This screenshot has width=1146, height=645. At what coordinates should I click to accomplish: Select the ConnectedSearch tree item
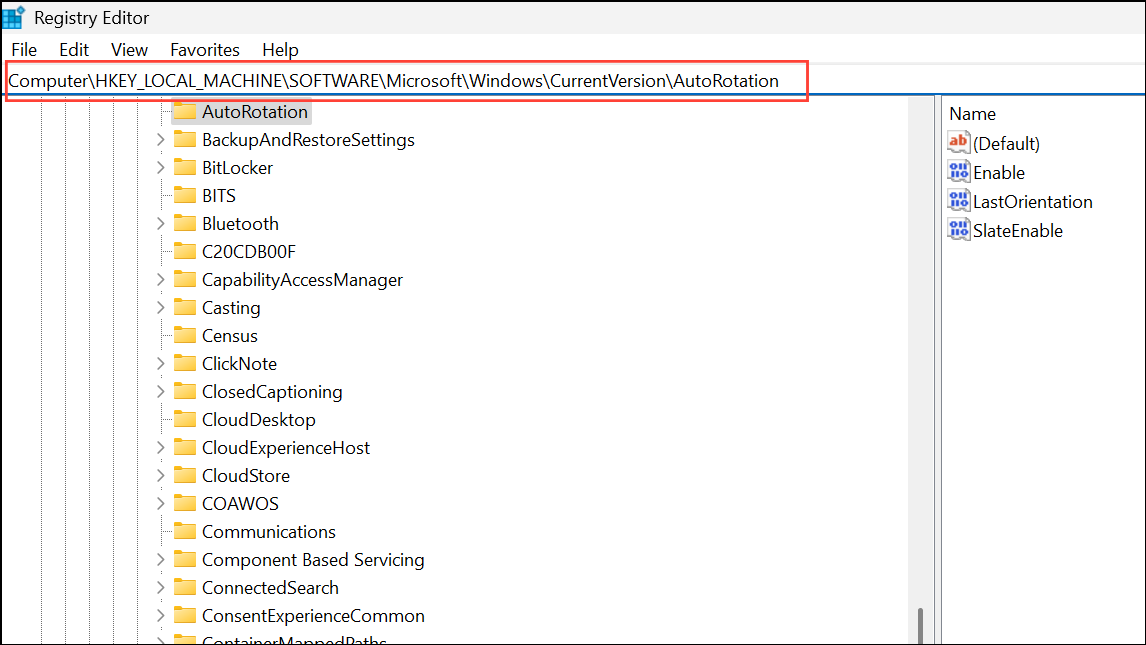(270, 588)
